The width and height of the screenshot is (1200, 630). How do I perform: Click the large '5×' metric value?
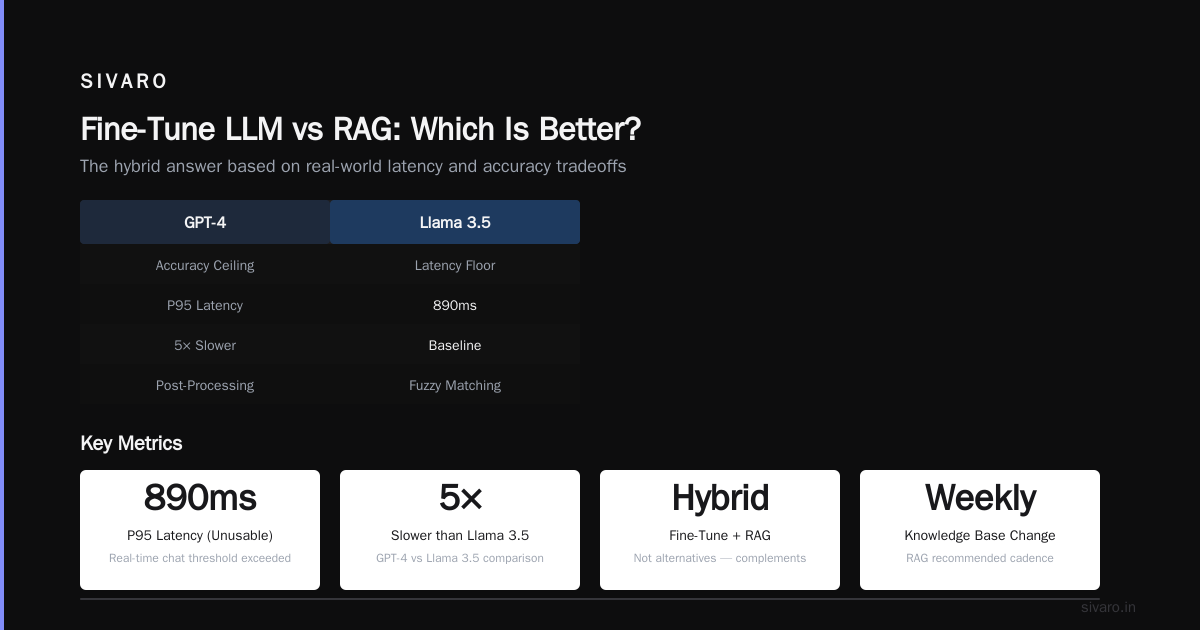pos(460,497)
